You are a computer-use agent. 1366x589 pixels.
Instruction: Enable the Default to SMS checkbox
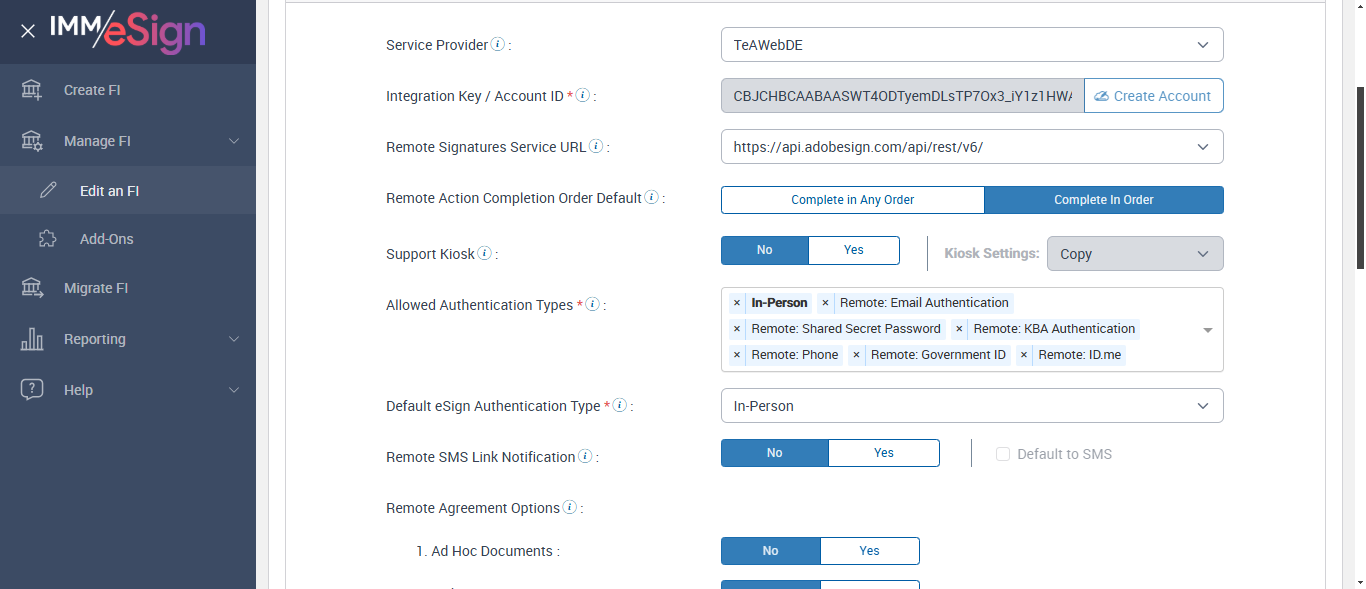(1003, 454)
